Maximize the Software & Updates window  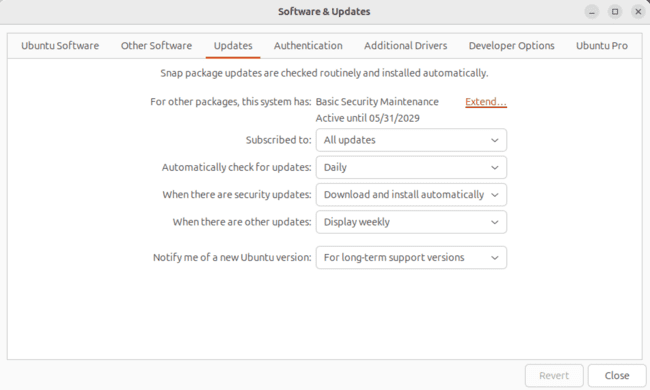pos(615,12)
